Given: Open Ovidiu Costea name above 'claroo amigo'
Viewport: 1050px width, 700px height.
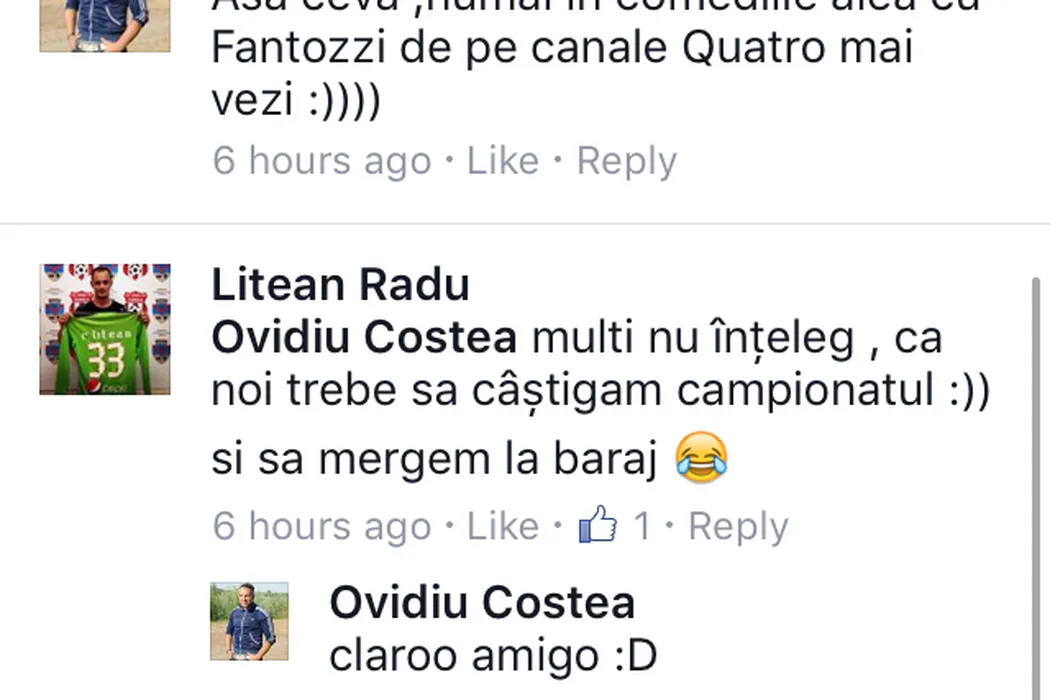Looking at the screenshot, I should point(481,602).
